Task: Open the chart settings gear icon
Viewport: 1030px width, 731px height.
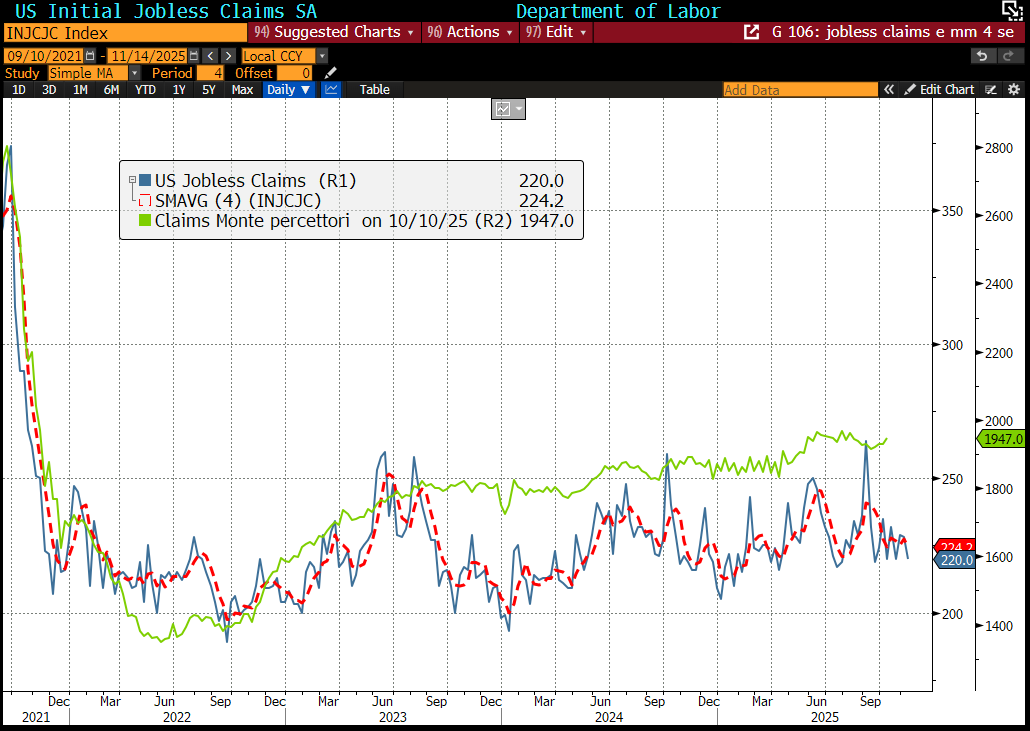Action: (1014, 89)
